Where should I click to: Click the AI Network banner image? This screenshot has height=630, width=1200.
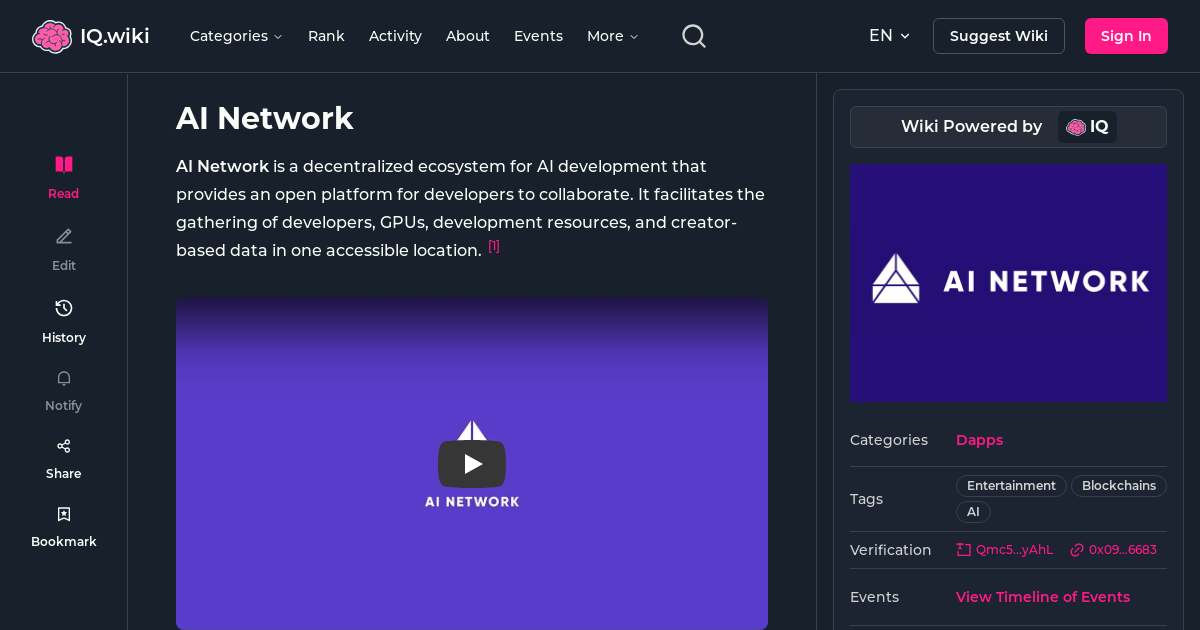1008,282
